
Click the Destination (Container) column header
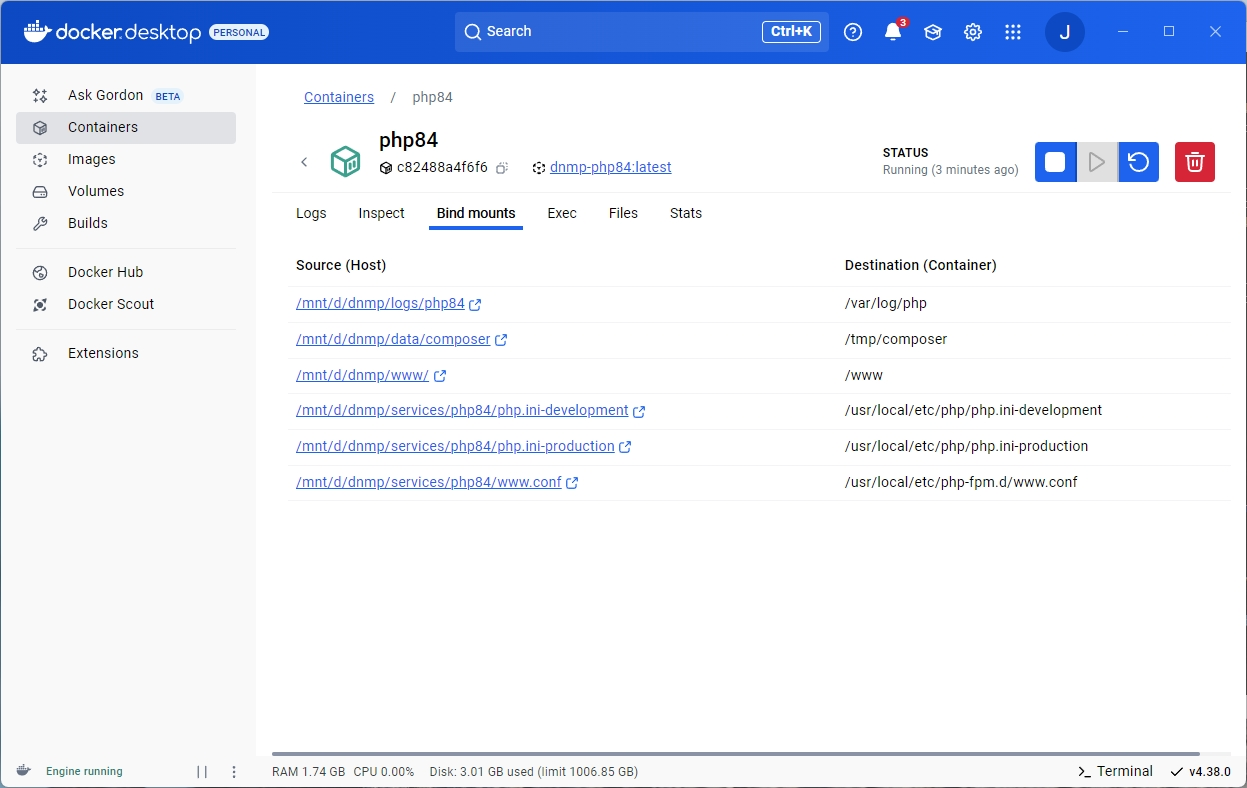[920, 265]
